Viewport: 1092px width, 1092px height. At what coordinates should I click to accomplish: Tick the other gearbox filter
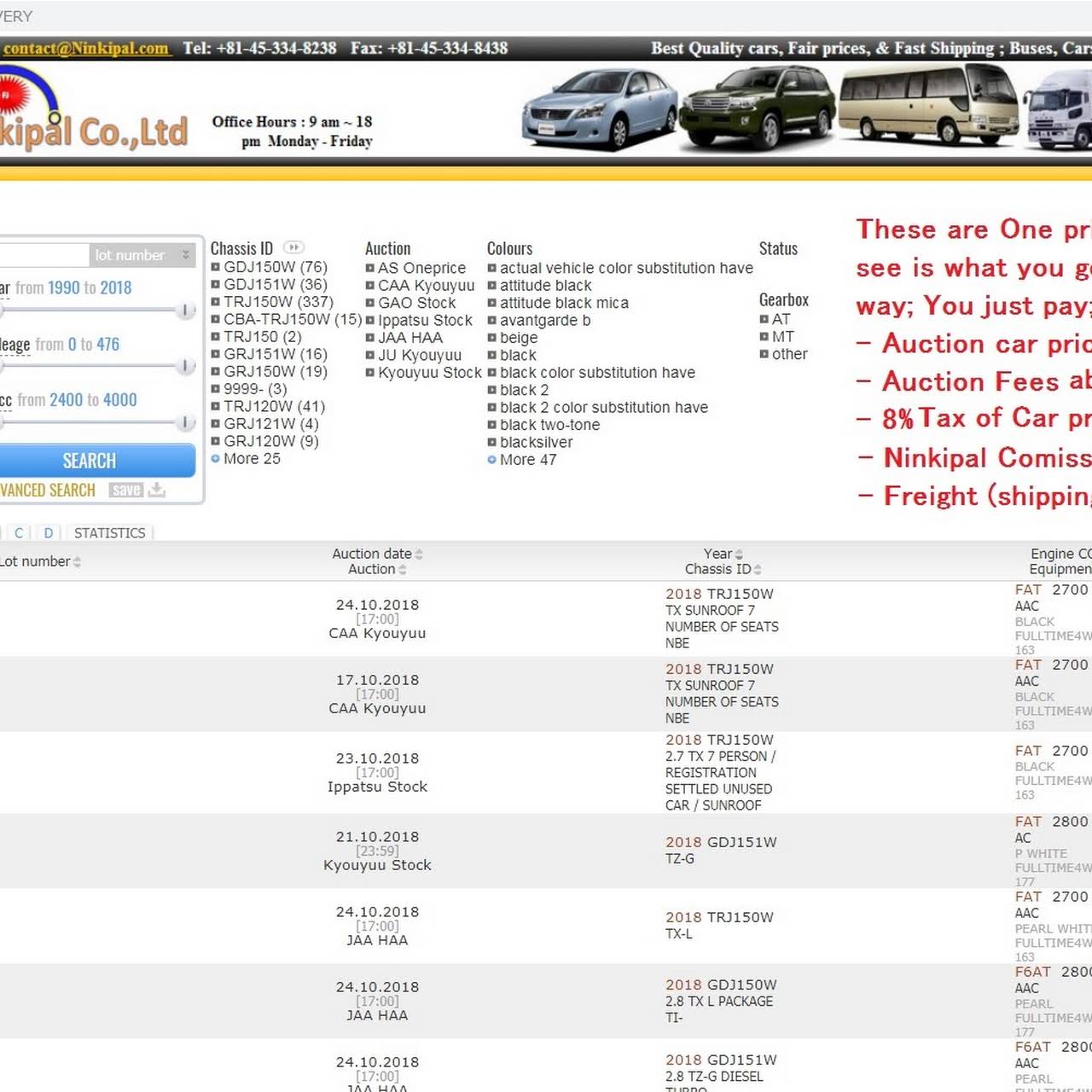pyautogui.click(x=764, y=354)
